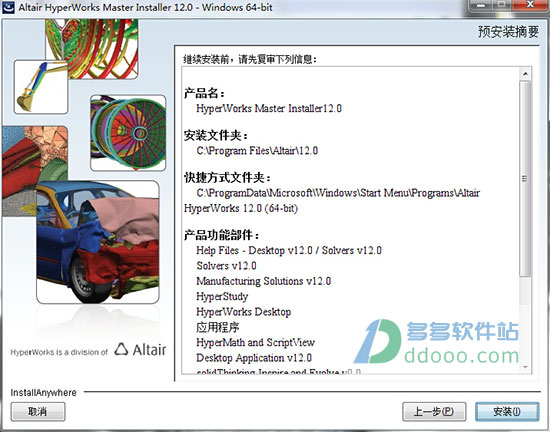The height and width of the screenshot is (432, 550).
Task: Click the scroll down arrow in summary pane
Action: pyautogui.click(x=525, y=367)
